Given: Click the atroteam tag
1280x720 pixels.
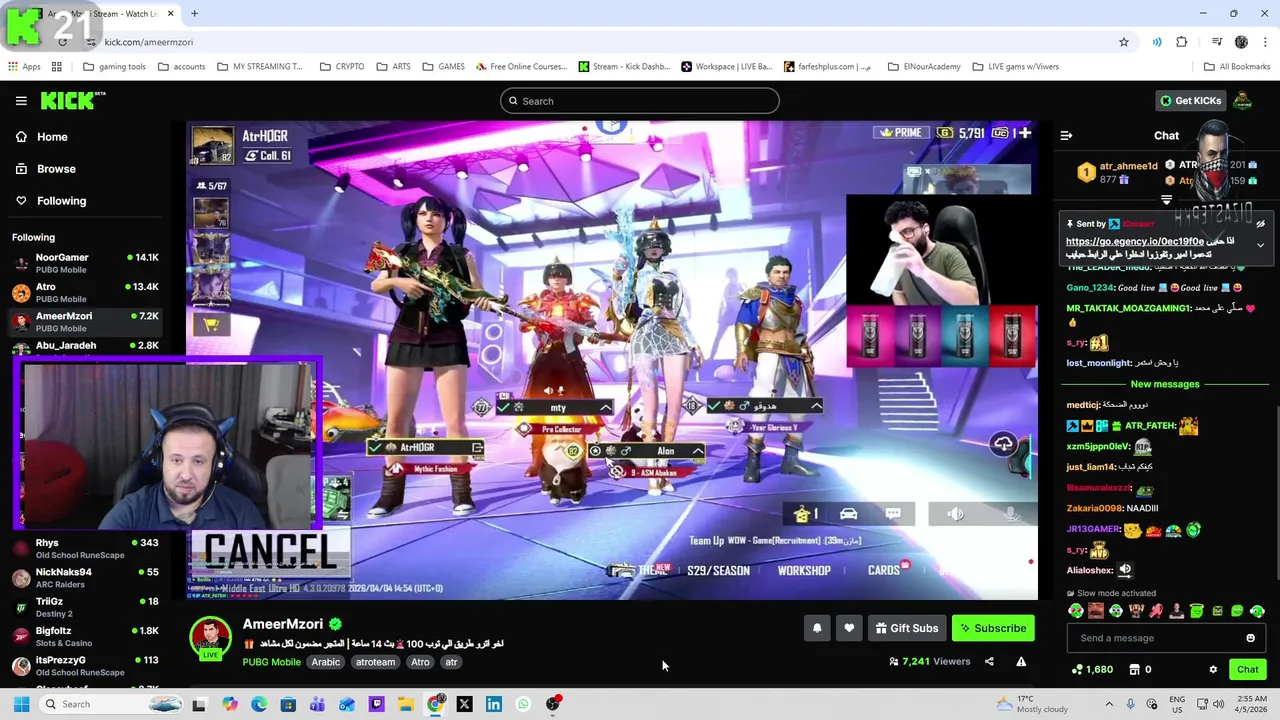Looking at the screenshot, I should tap(376, 662).
